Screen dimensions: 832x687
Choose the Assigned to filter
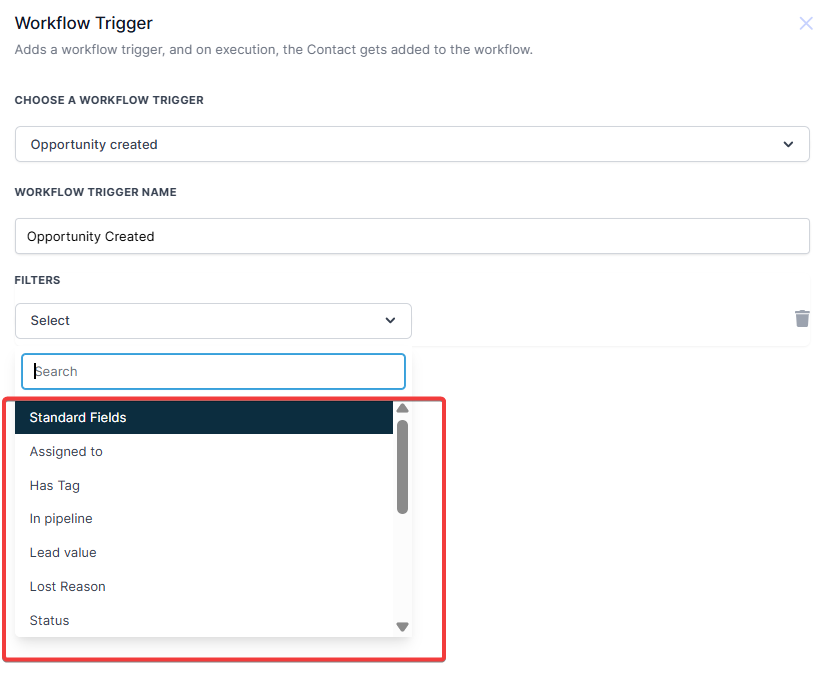(204, 451)
